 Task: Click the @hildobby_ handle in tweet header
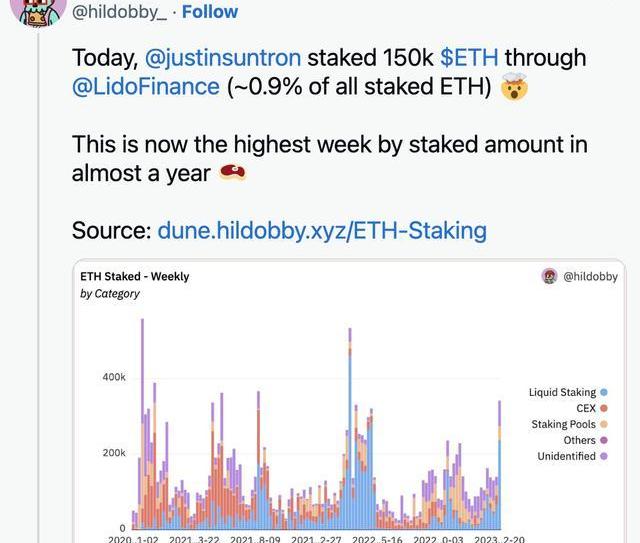[118, 12]
